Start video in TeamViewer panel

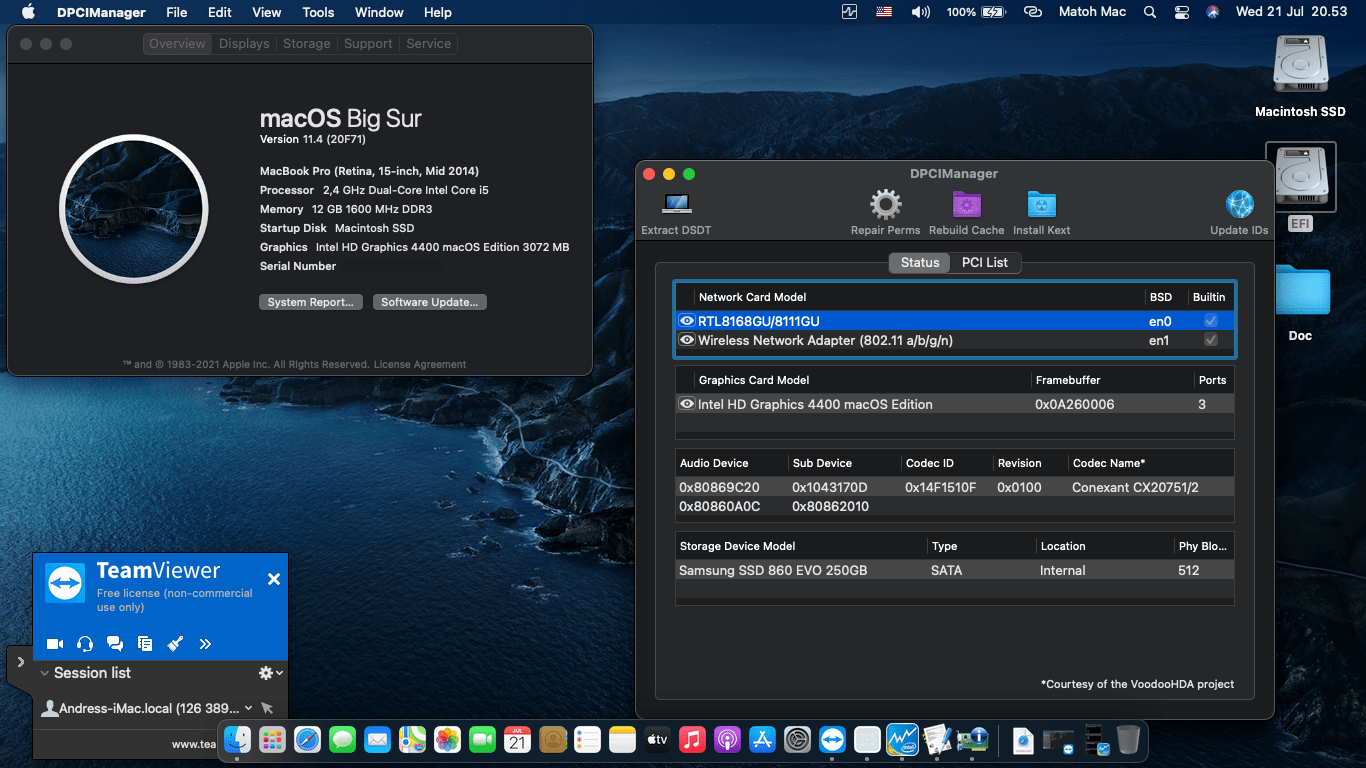coord(55,644)
